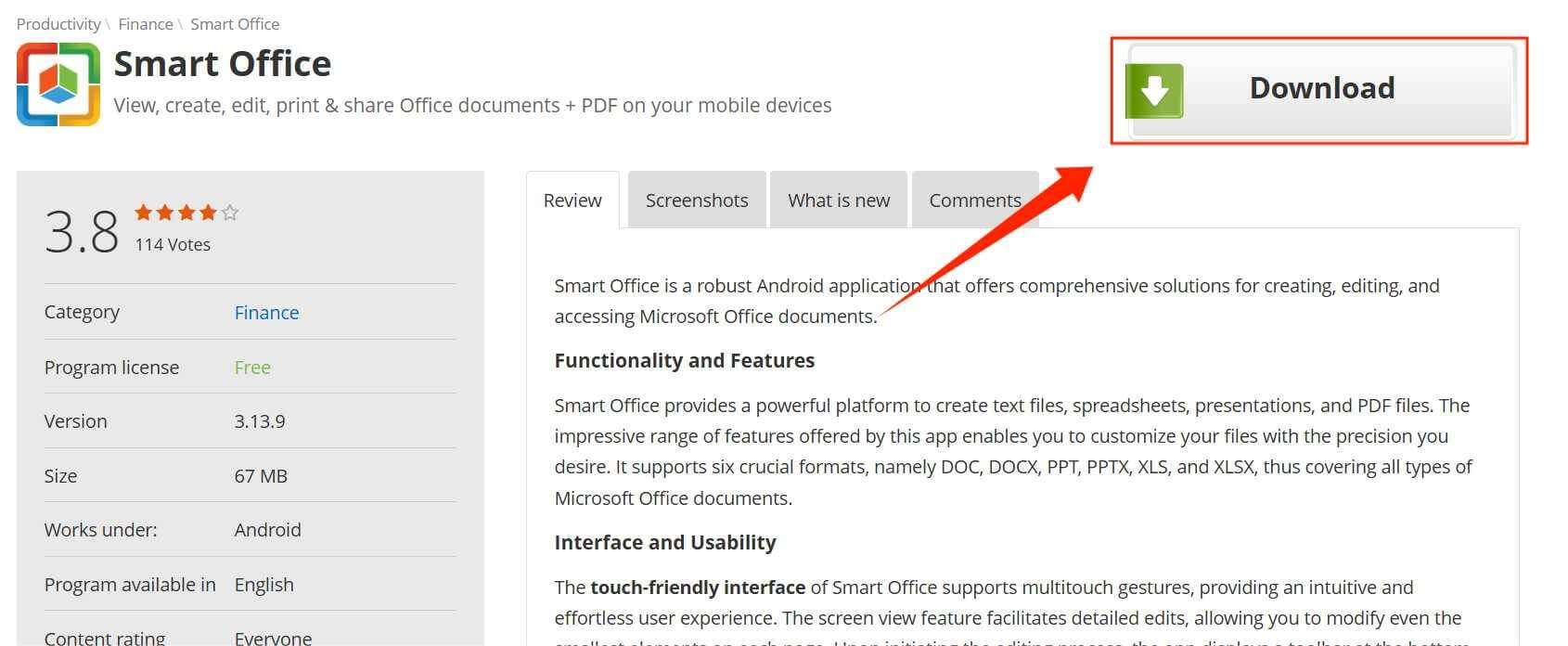The image size is (1568, 646).
Task: Click the second star of the rating widget
Action: 165,213
